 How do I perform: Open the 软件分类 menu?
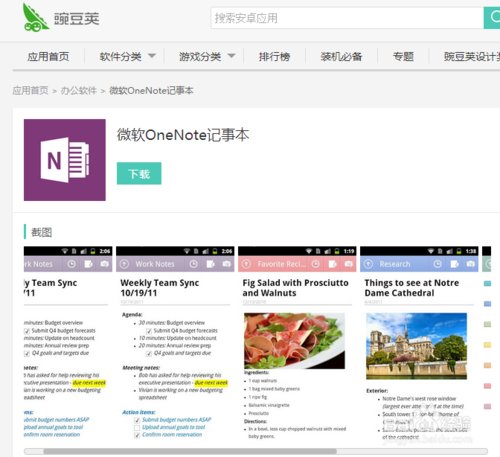coord(120,57)
